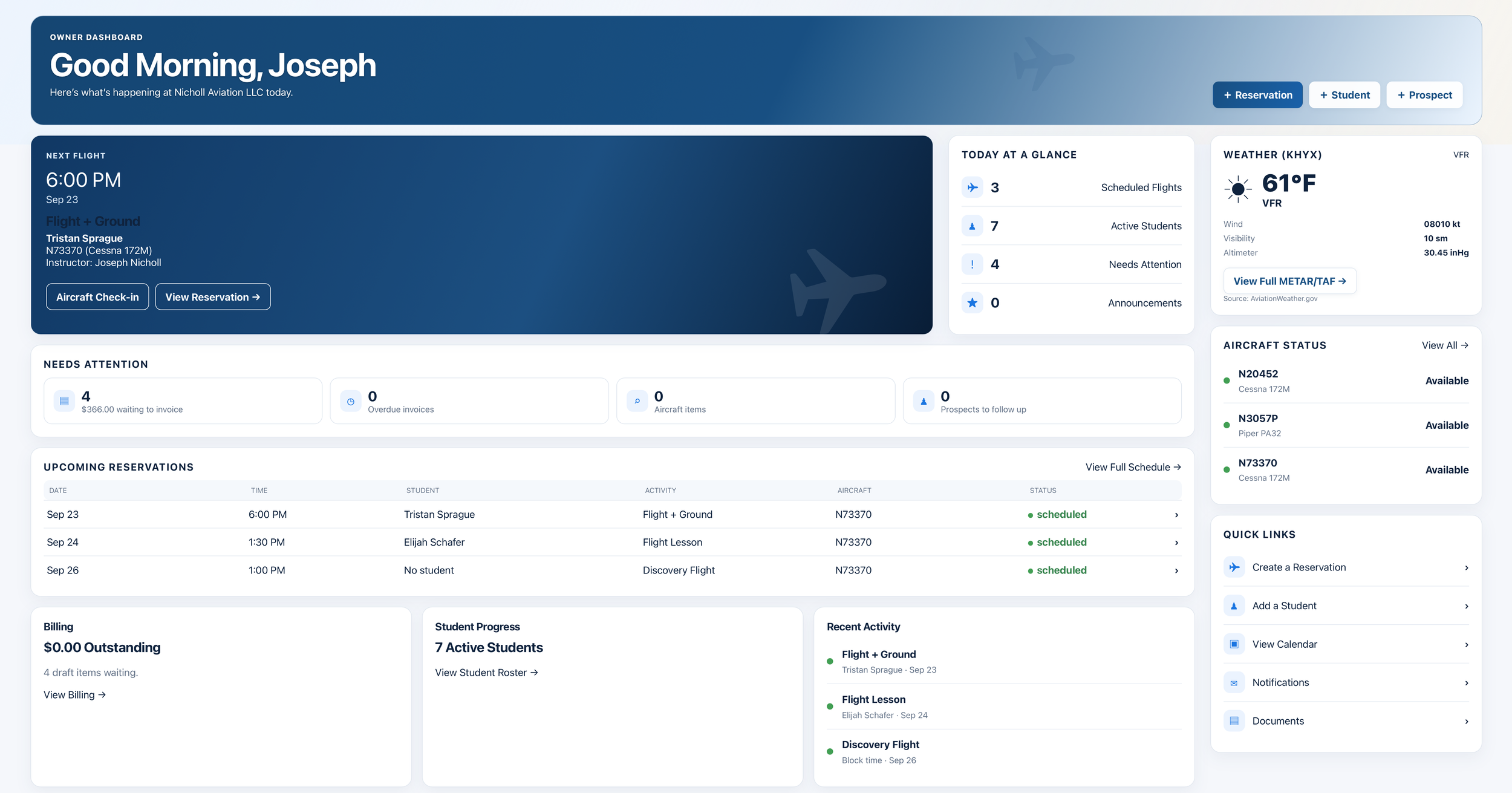The height and width of the screenshot is (793, 1512).
Task: Click Elijah Schafer in reservations table
Action: (x=434, y=543)
